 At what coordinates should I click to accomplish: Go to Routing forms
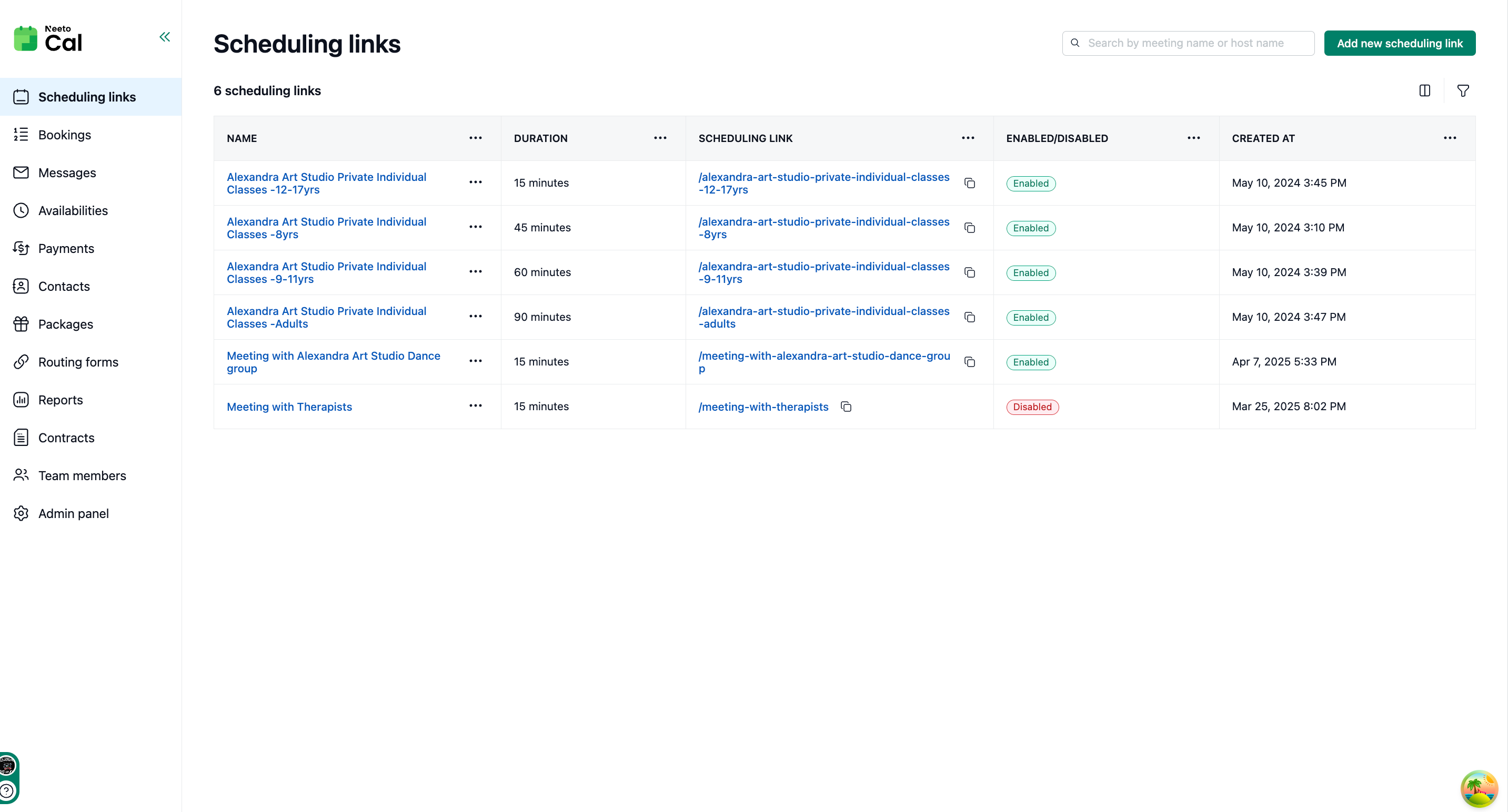(x=91, y=362)
